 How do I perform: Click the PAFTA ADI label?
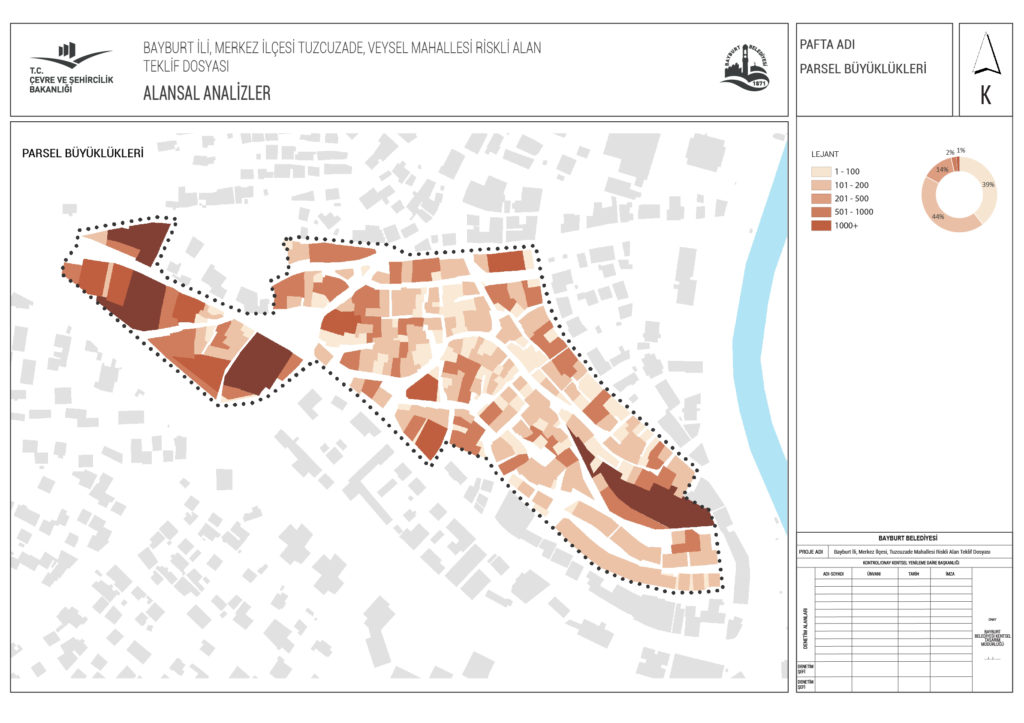coord(827,46)
